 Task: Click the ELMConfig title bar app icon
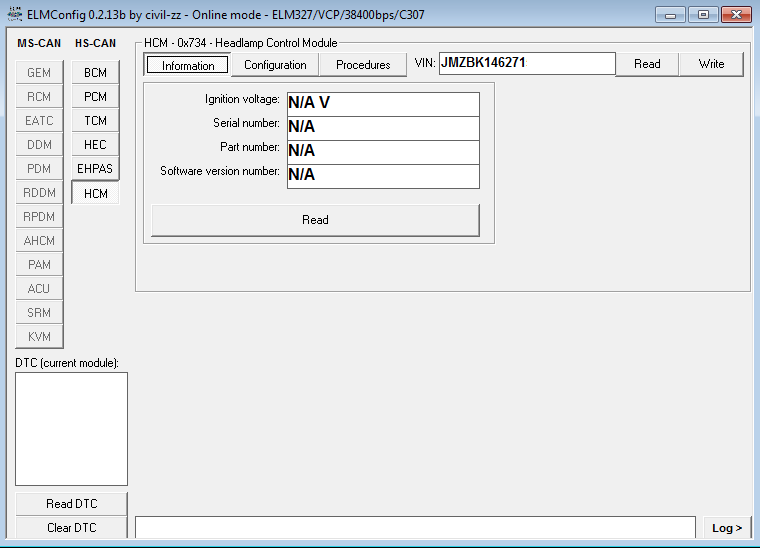pyautogui.click(x=14, y=15)
